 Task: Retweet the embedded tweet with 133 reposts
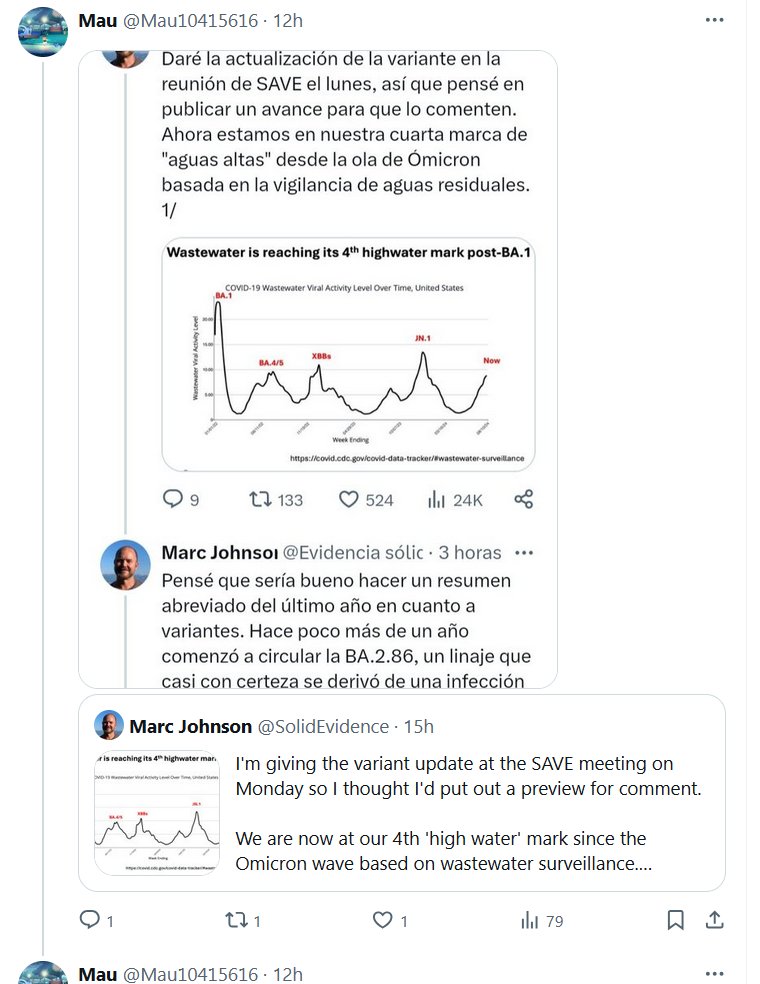tap(261, 499)
